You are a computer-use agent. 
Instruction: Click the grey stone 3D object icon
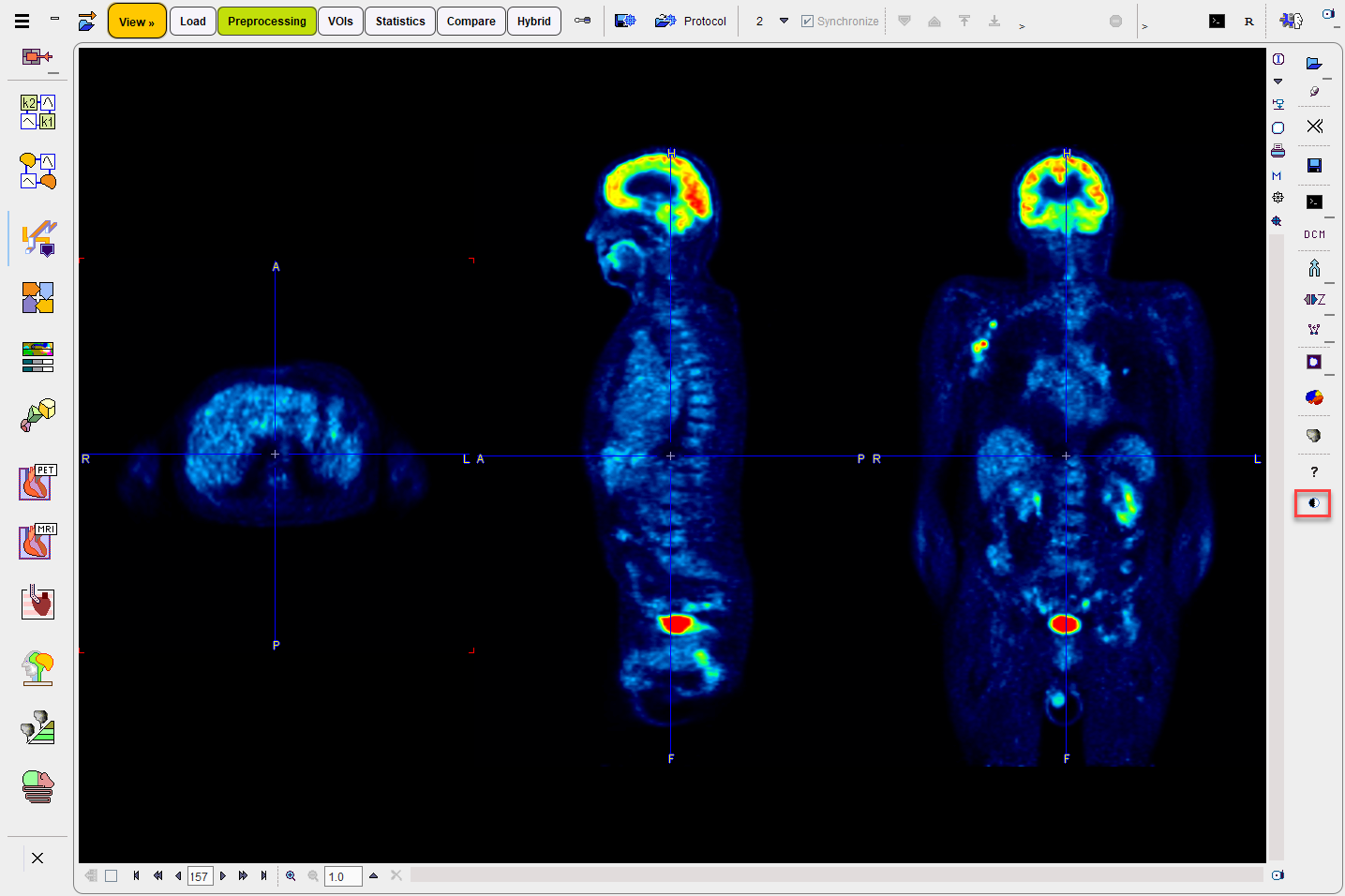1314,435
